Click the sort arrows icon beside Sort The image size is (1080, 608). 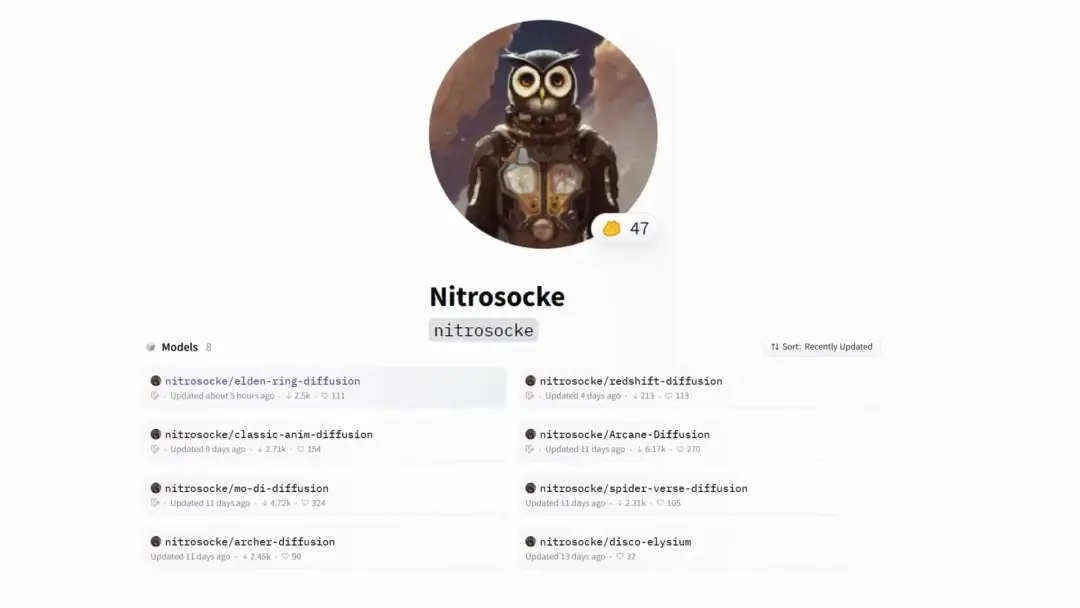[x=775, y=347]
